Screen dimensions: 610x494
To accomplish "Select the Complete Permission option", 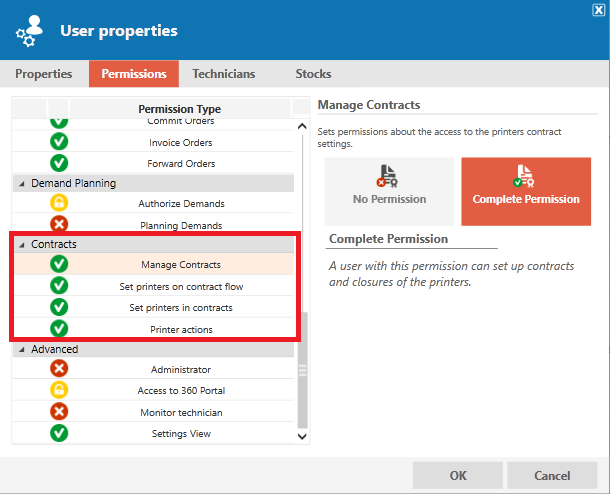I will tap(526, 191).
